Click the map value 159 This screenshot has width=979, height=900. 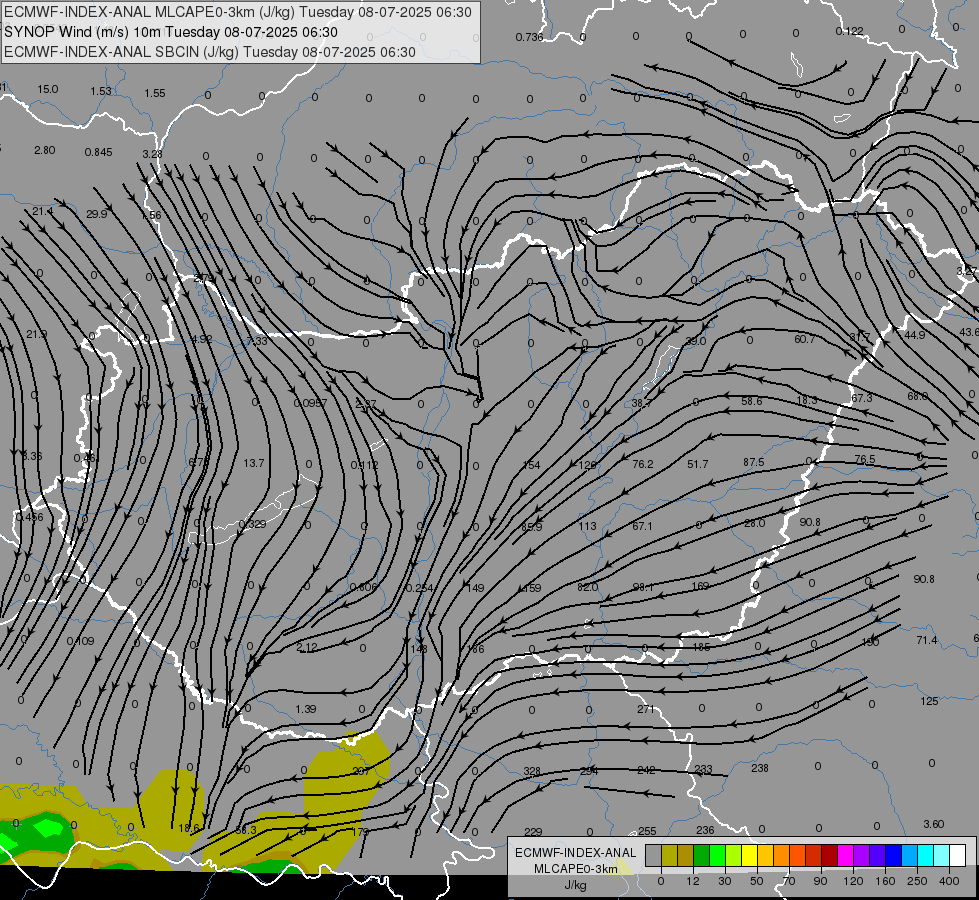click(532, 588)
